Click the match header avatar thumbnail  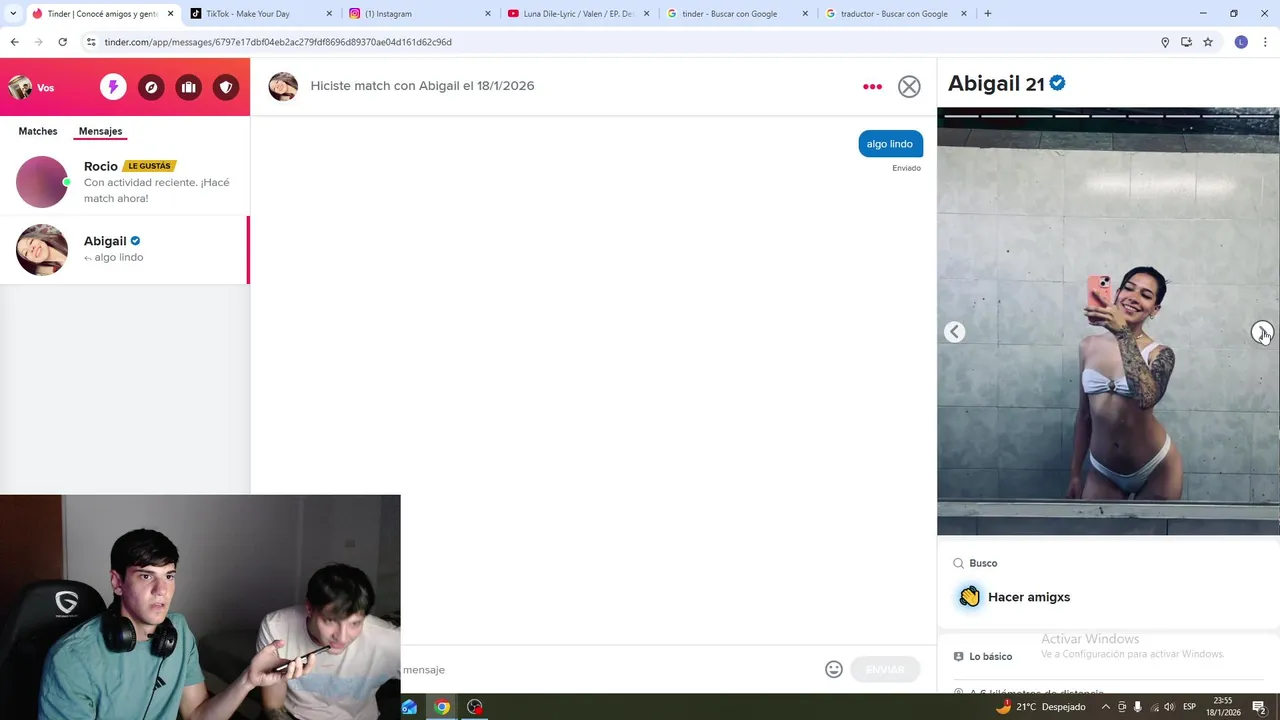(x=283, y=86)
